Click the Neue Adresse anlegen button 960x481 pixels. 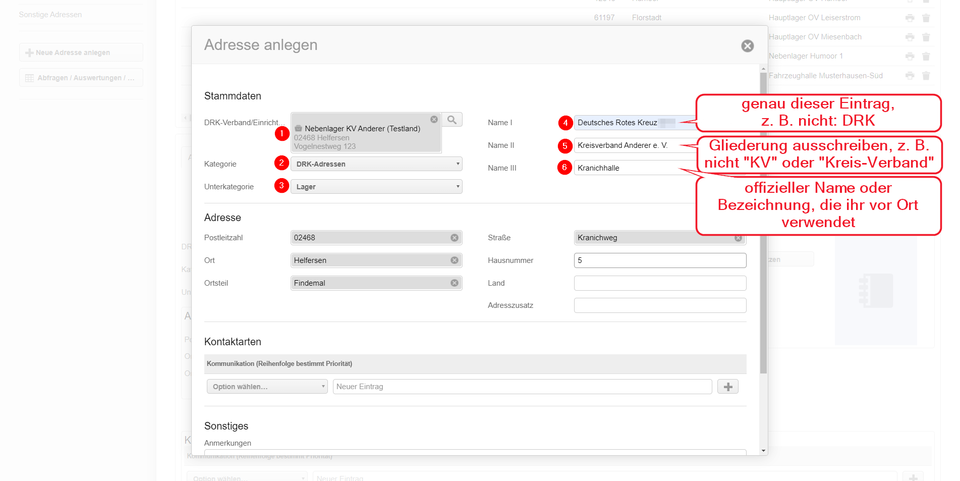tap(81, 53)
